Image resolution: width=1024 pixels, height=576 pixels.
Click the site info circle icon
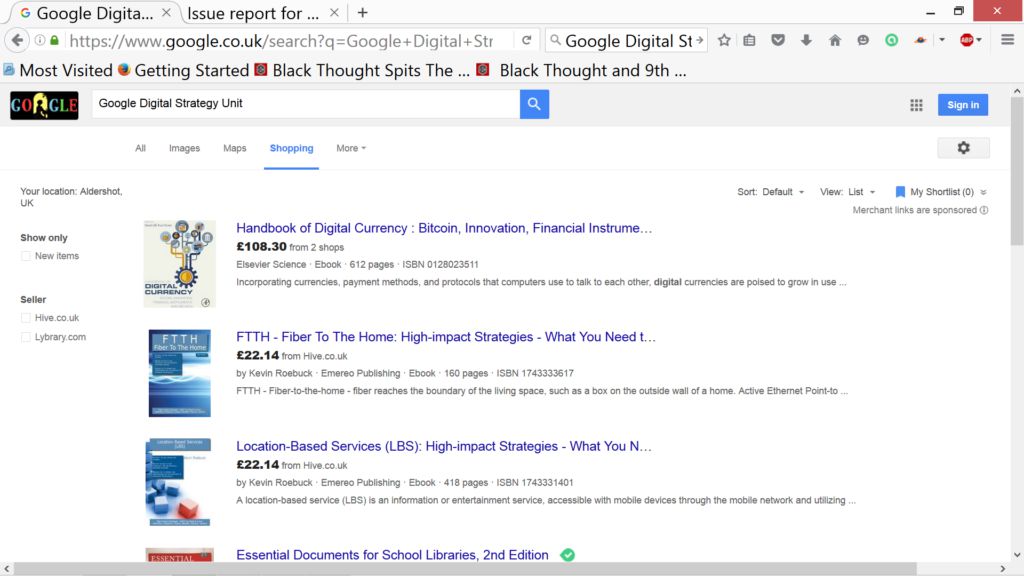pos(40,40)
